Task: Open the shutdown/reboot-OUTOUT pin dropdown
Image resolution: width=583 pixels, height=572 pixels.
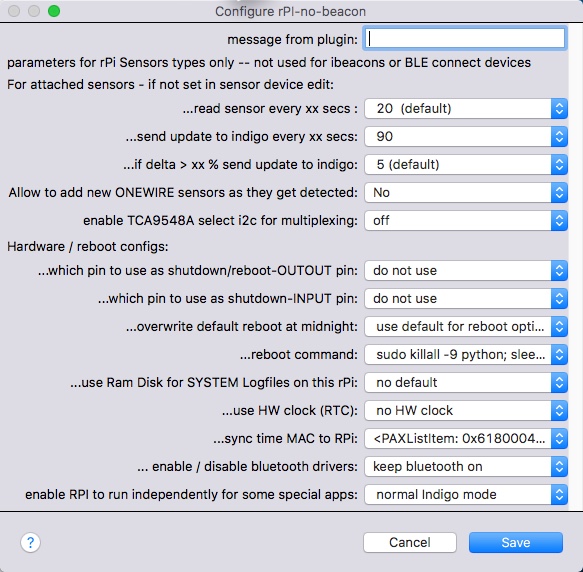Action: tap(466, 270)
